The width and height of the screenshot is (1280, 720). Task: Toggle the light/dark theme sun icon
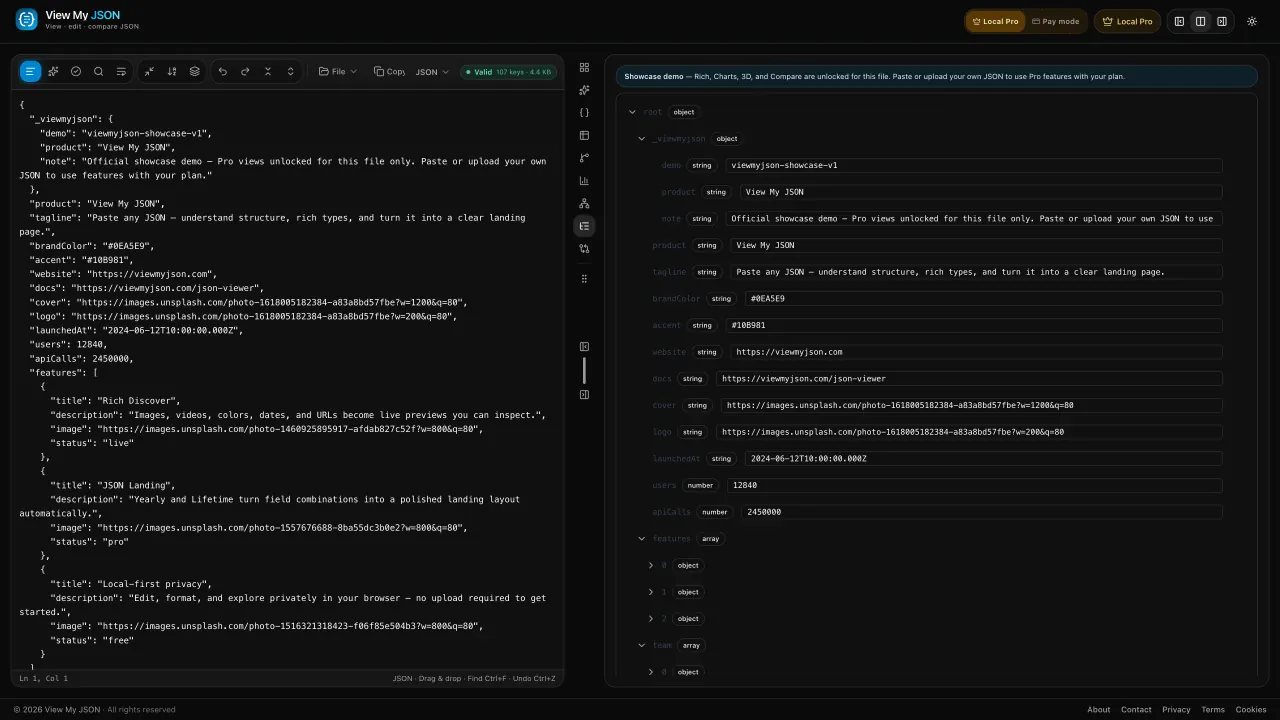pyautogui.click(x=1252, y=21)
